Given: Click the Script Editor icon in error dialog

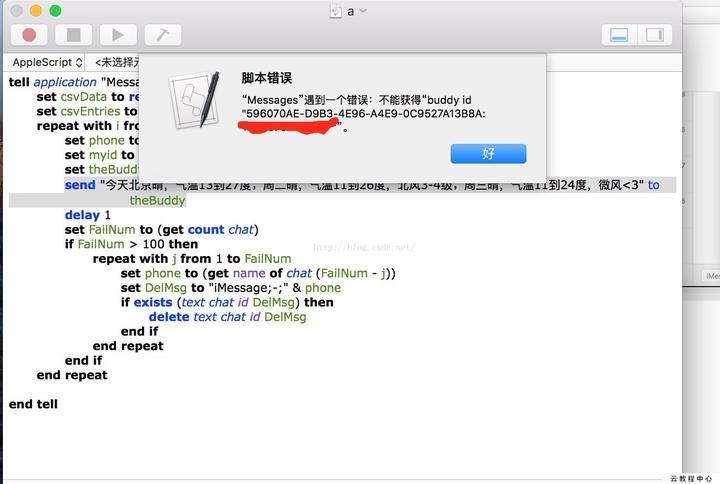Looking at the screenshot, I should 194,101.
